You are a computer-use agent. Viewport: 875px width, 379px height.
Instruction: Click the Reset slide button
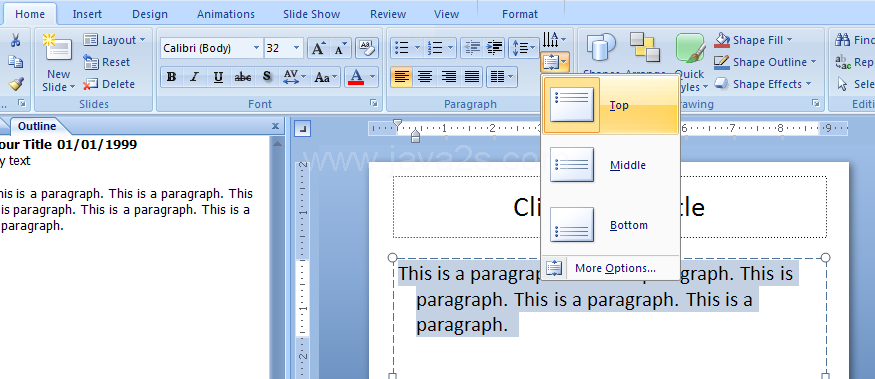106,62
